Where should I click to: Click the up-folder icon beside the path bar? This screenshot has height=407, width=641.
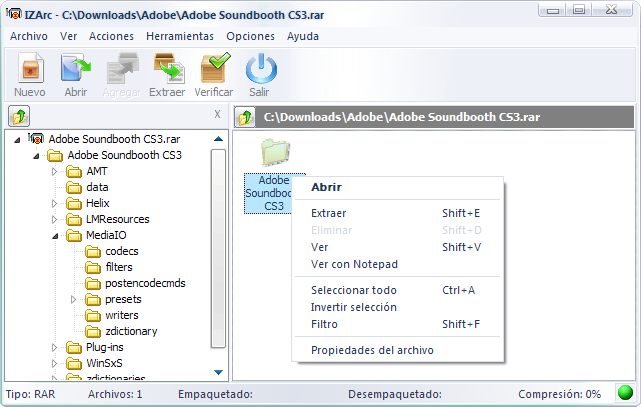tap(244, 117)
